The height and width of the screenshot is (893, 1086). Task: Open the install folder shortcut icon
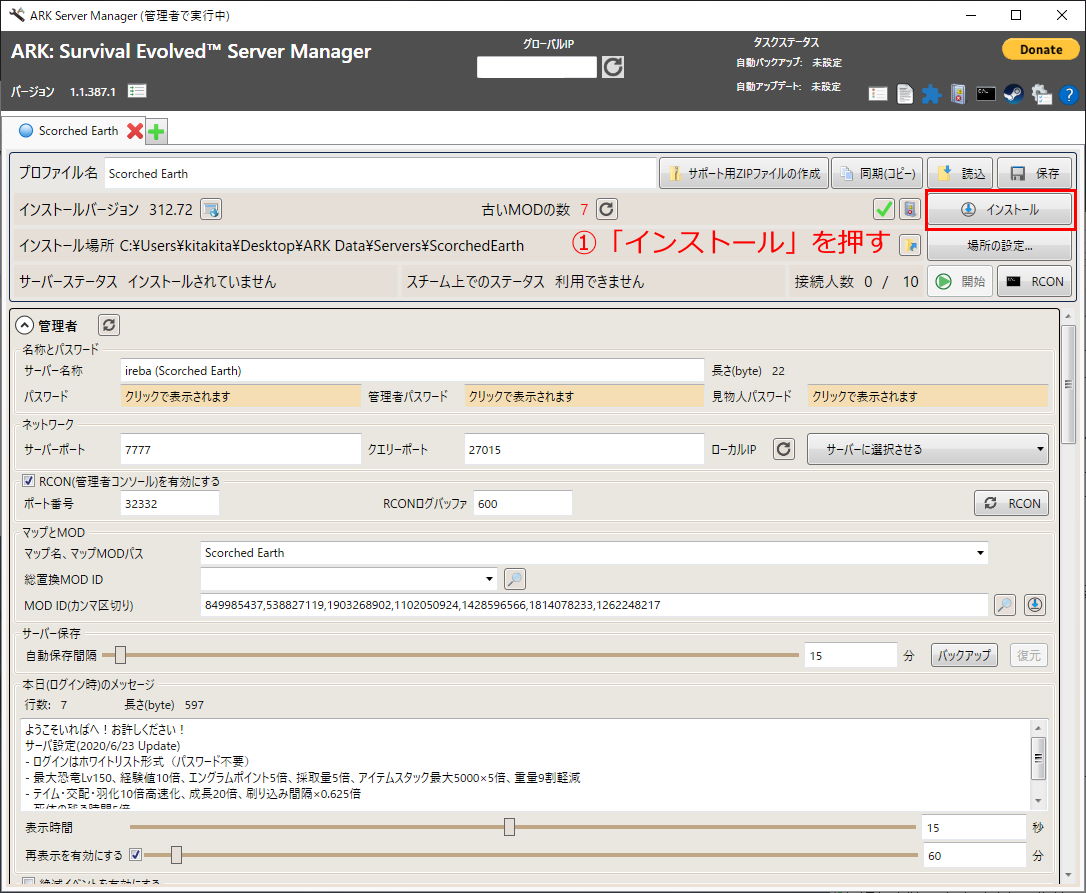pyautogui.click(x=910, y=245)
